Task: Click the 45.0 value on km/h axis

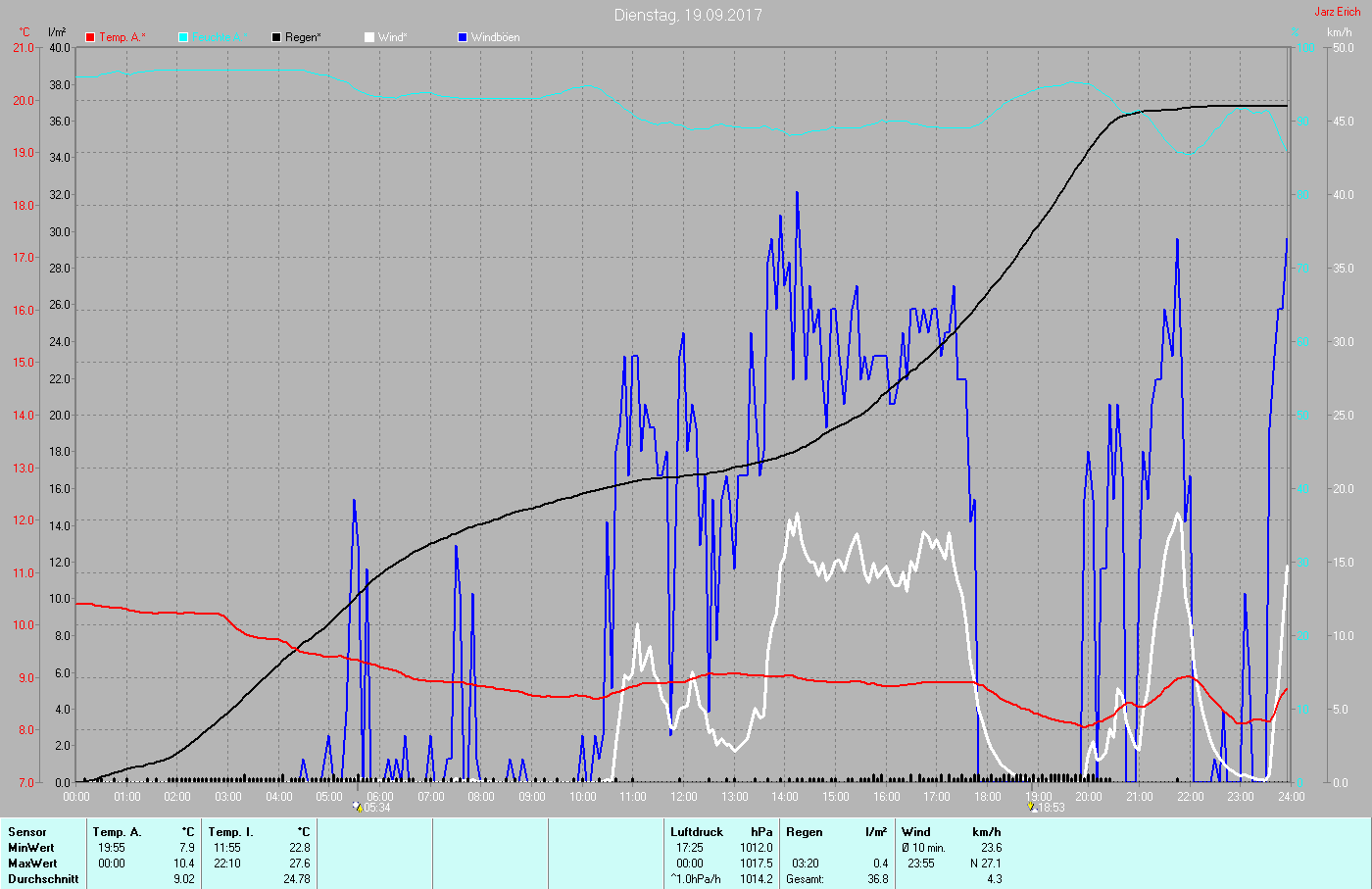Action: point(1343,122)
